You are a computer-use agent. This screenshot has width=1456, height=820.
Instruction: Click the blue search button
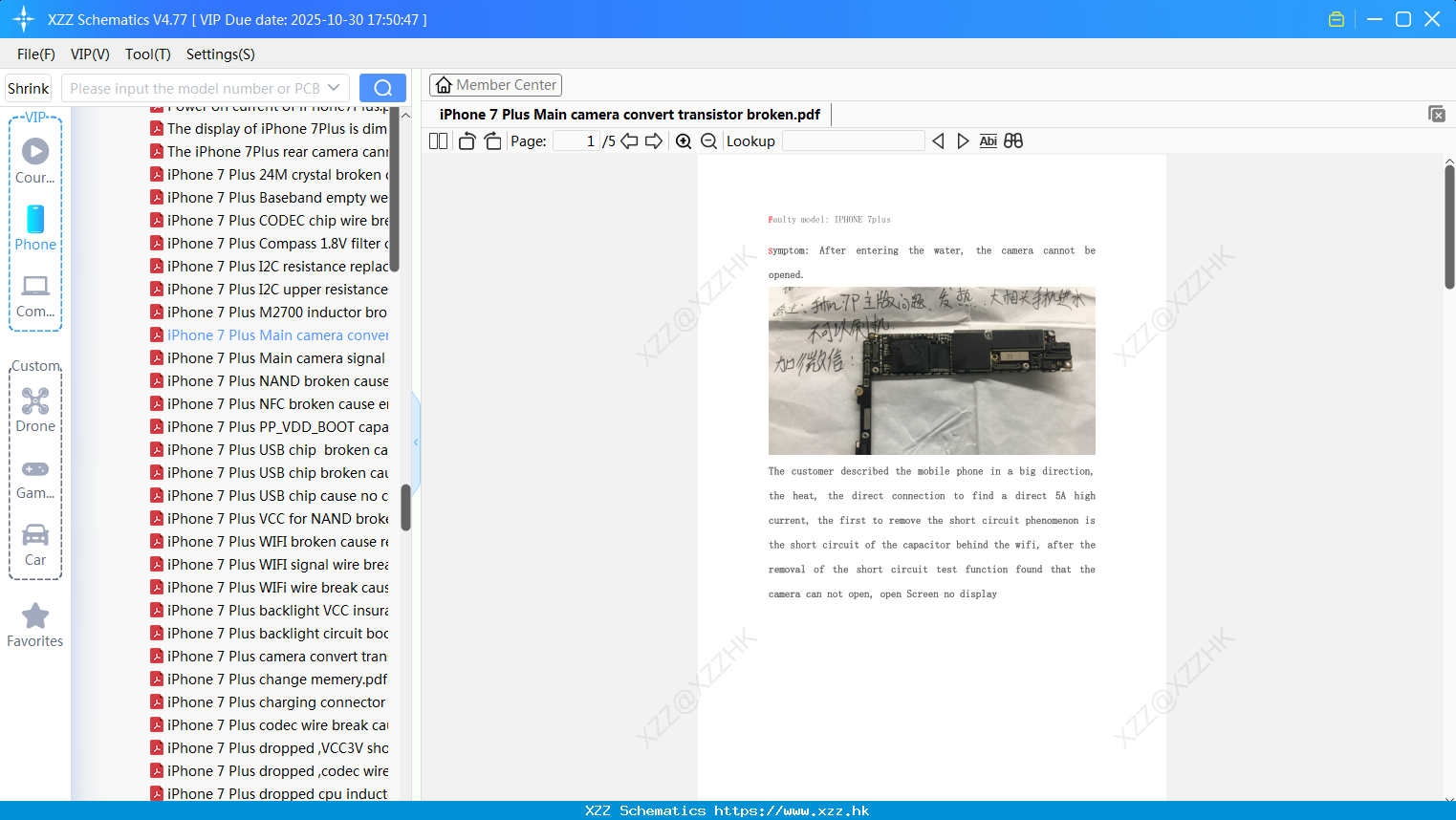(382, 88)
